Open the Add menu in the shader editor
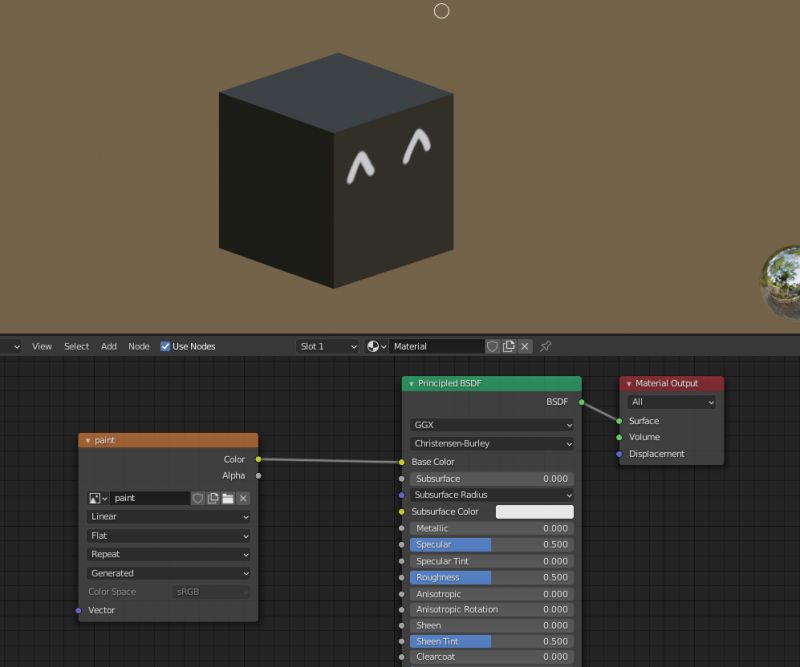The height and width of the screenshot is (667, 800). [108, 346]
